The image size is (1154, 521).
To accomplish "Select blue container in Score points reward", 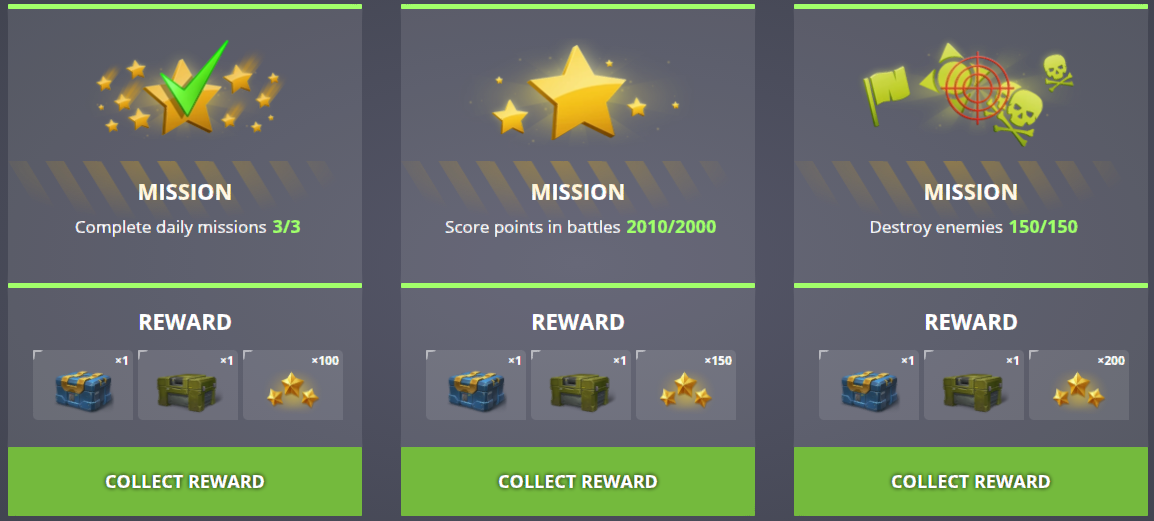I will tap(476, 385).
